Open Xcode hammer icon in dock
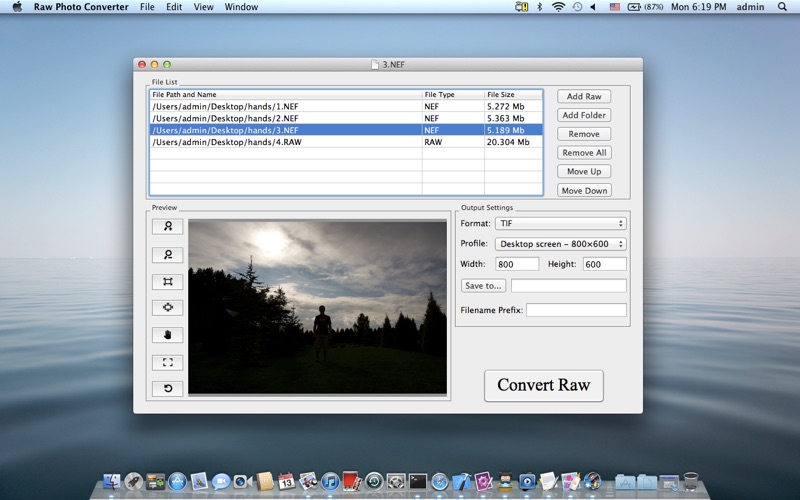Viewport: 800px width, 500px height. (x=461, y=481)
